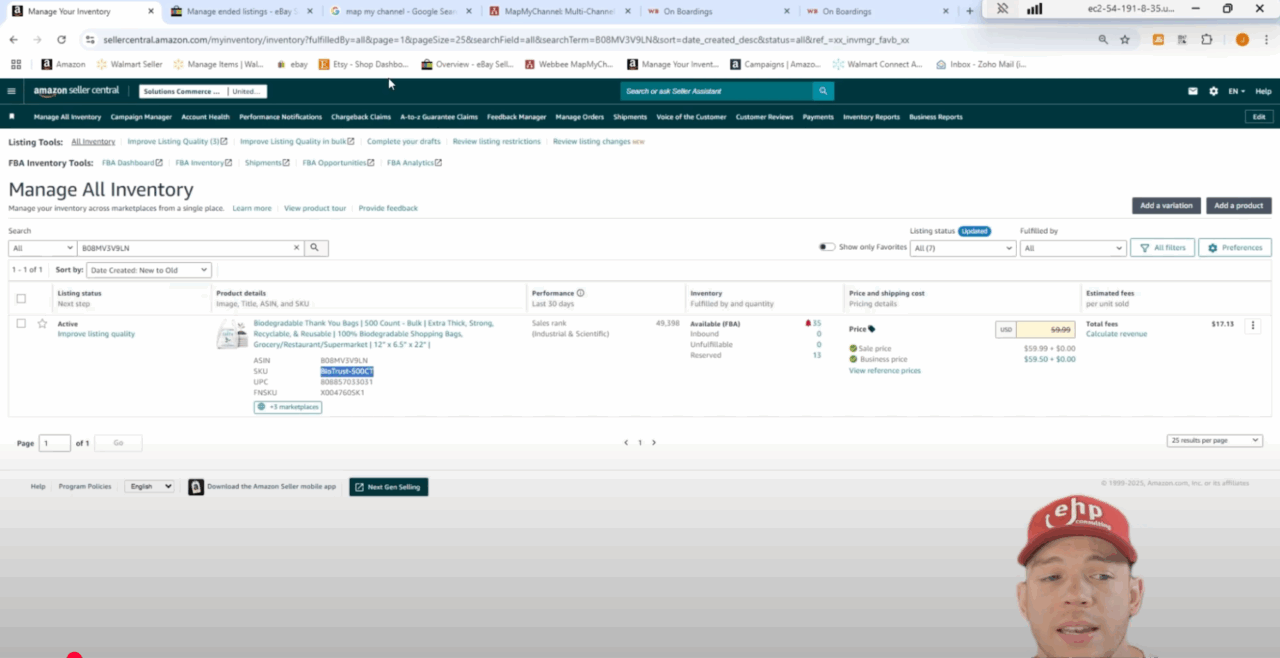The image size is (1280, 658).
Task: Open the 25 results per page dropdown
Action: click(1214, 441)
